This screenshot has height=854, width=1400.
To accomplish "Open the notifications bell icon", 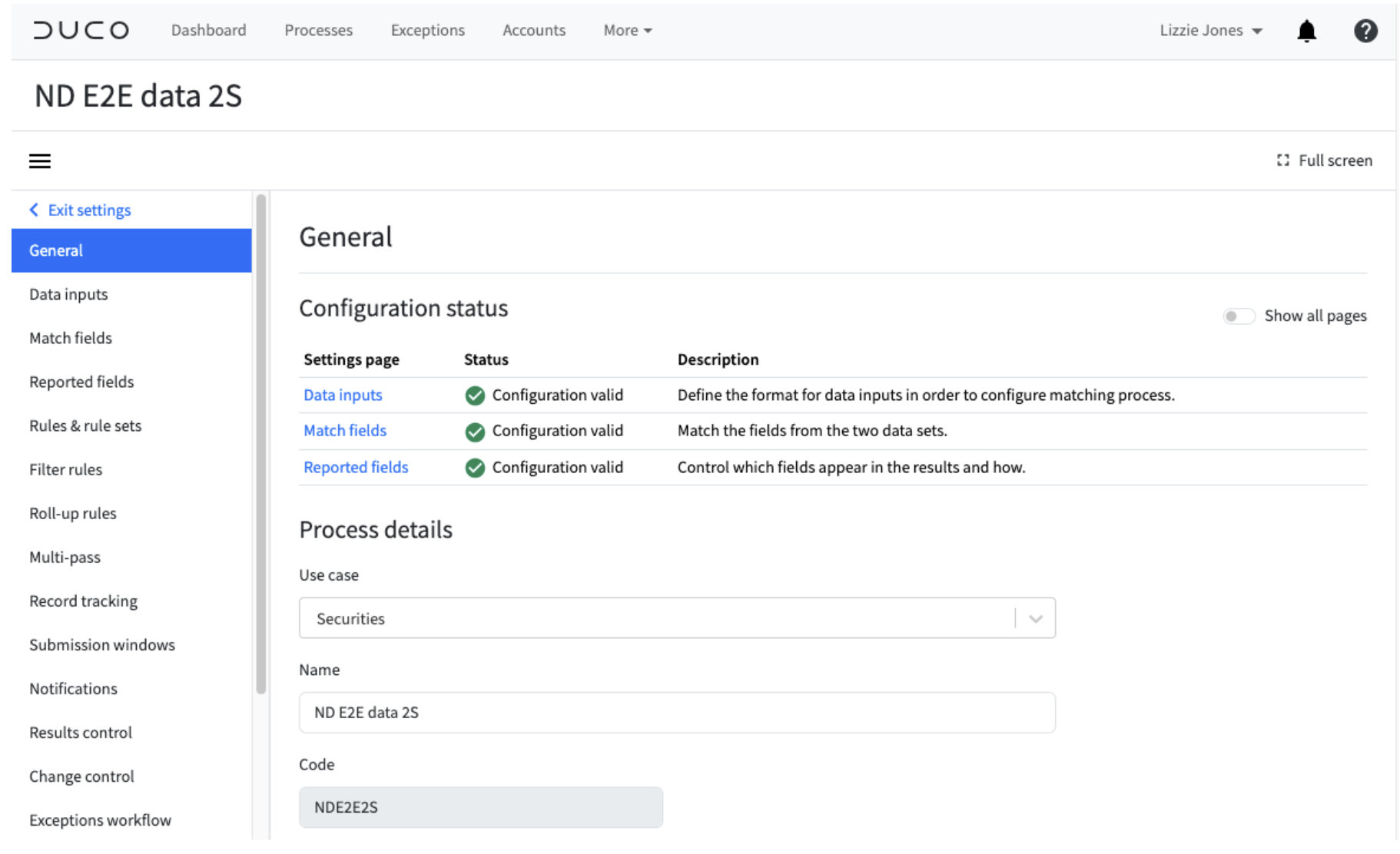I will click(x=1305, y=30).
